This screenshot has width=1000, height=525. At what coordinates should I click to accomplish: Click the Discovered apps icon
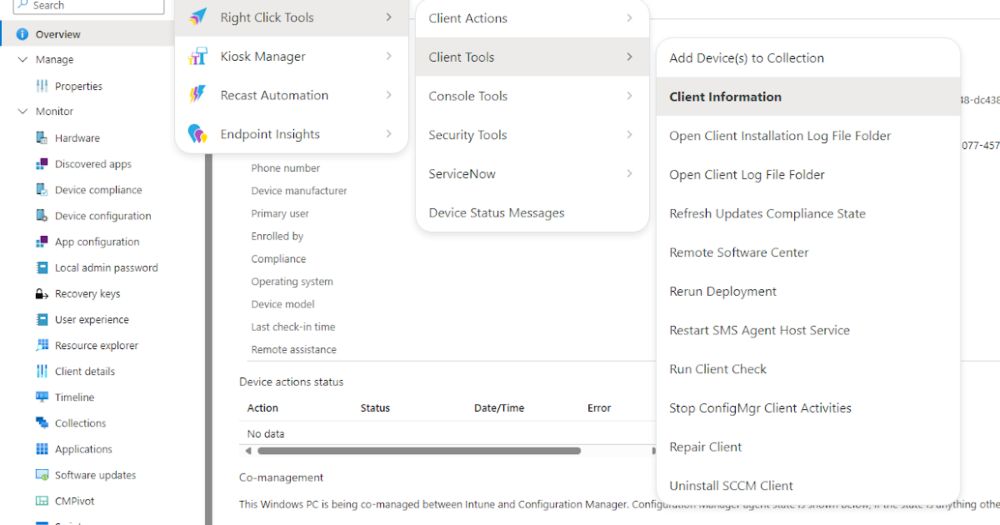point(42,164)
